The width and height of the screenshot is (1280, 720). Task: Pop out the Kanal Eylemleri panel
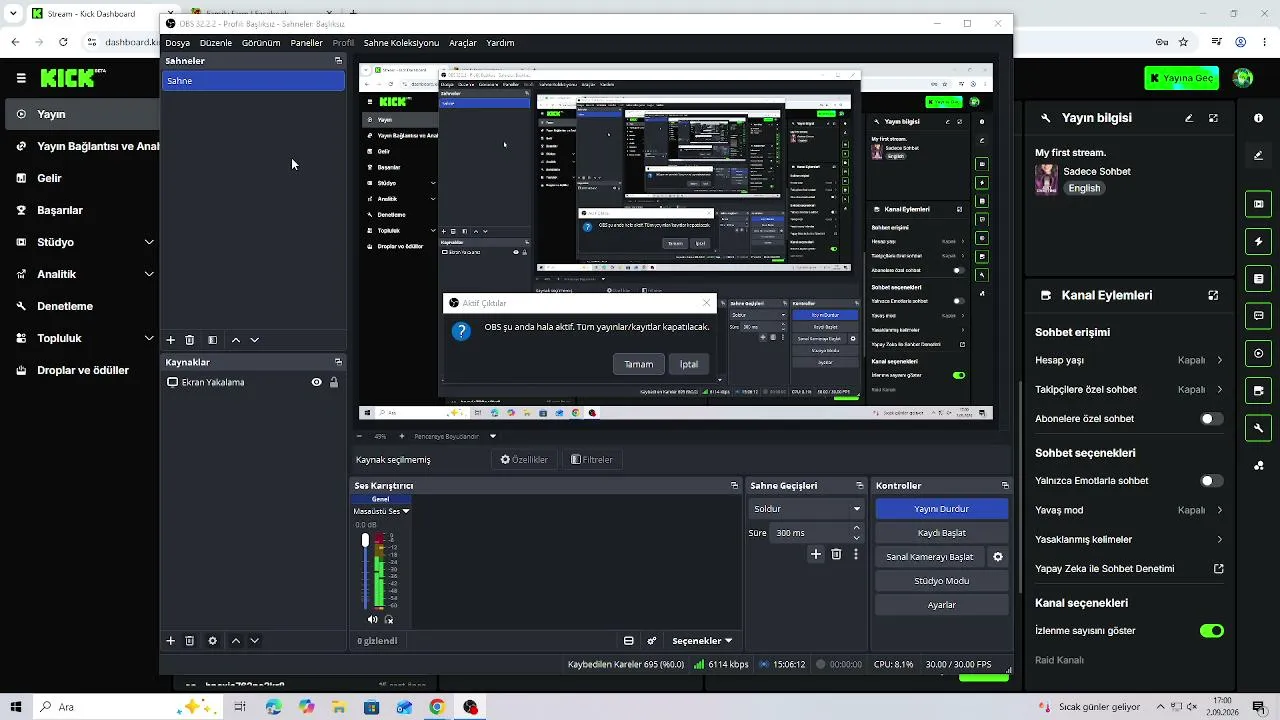pyautogui.click(x=1213, y=296)
